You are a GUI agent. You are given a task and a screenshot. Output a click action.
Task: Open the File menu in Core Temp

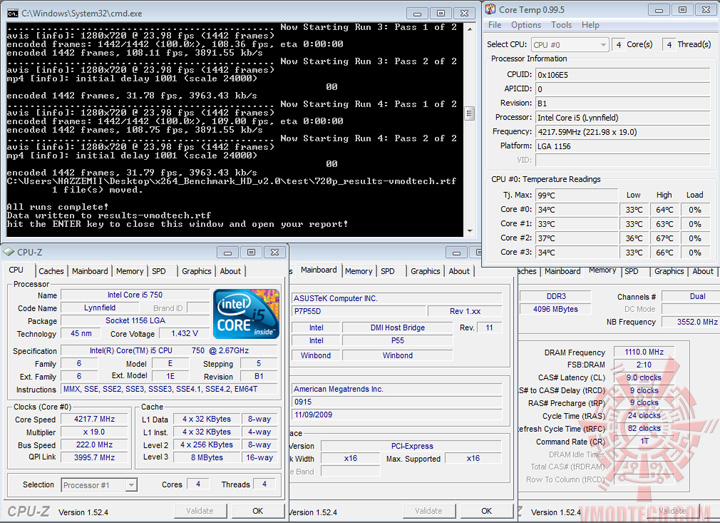tap(495, 25)
